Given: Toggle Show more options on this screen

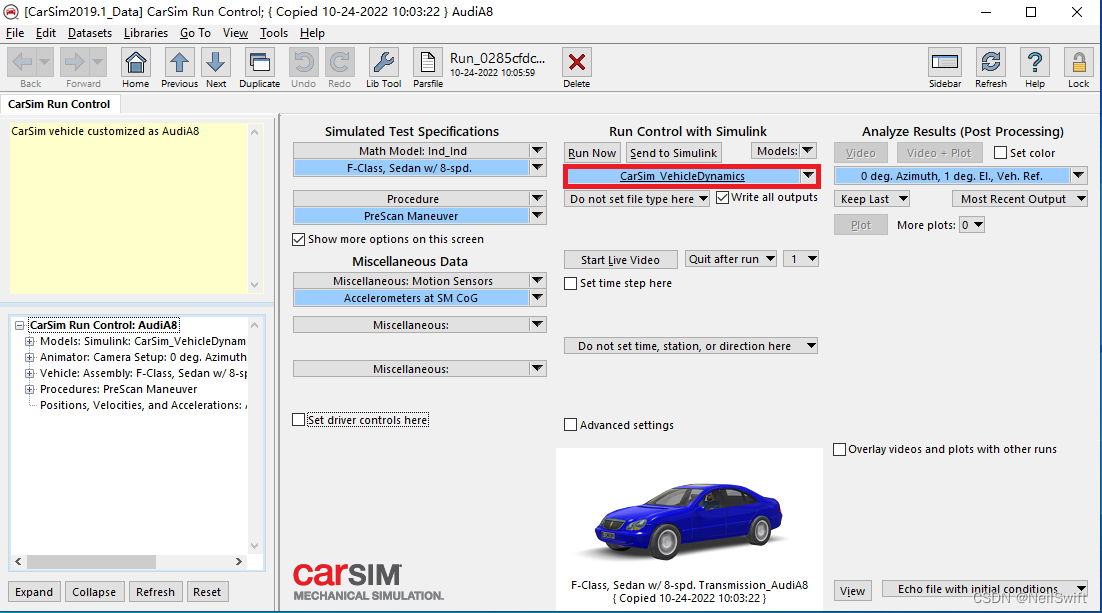Looking at the screenshot, I should point(298,239).
